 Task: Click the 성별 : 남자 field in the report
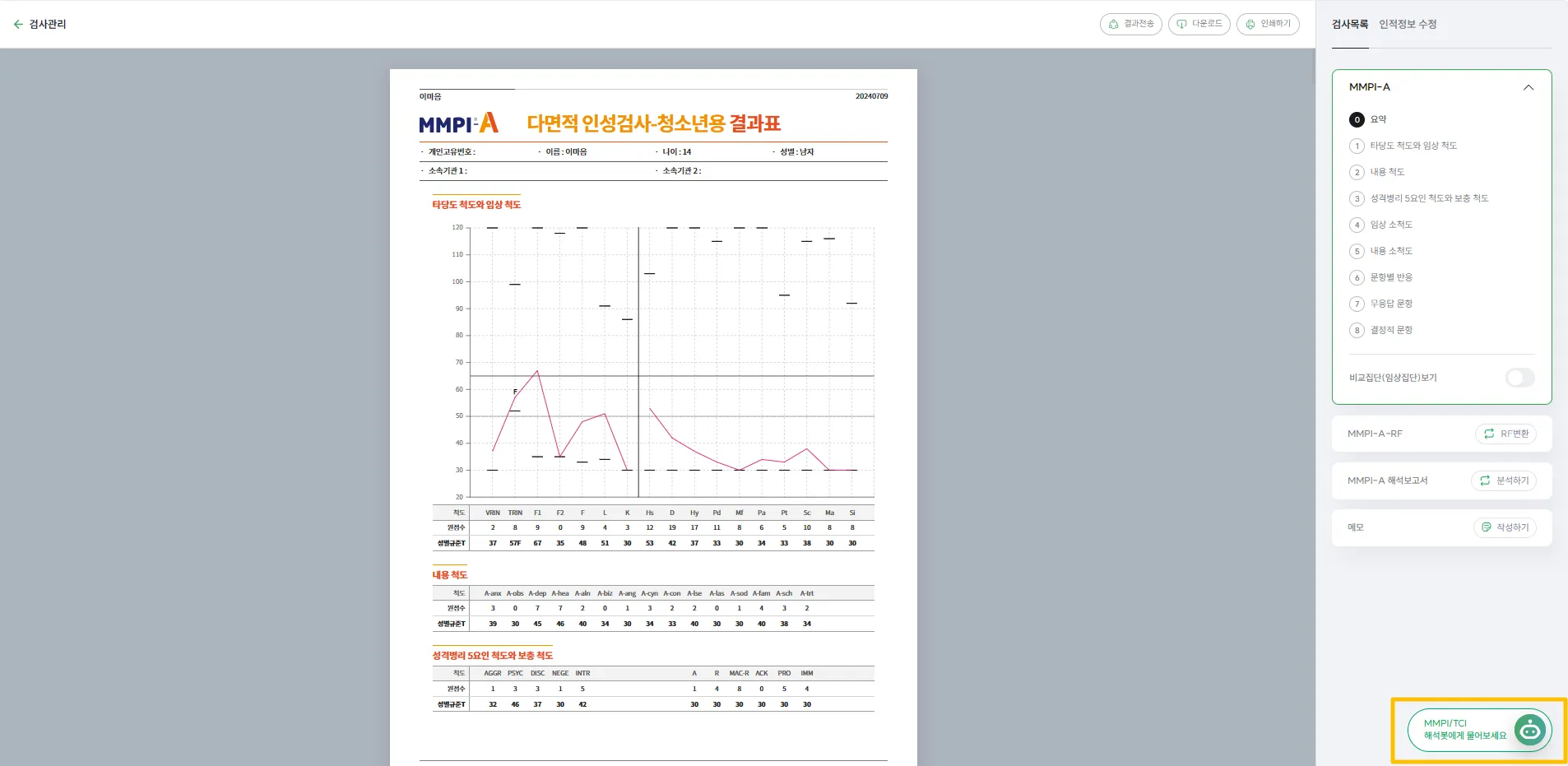click(796, 152)
